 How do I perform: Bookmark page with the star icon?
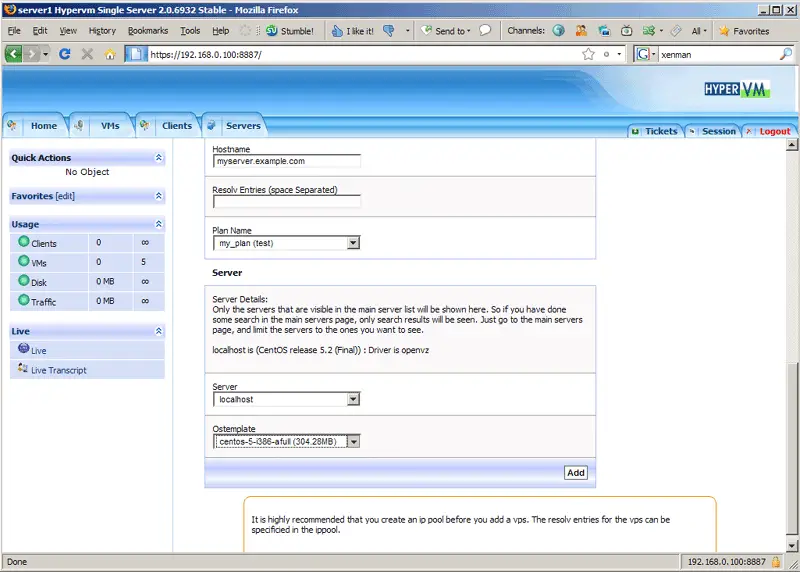(588, 54)
